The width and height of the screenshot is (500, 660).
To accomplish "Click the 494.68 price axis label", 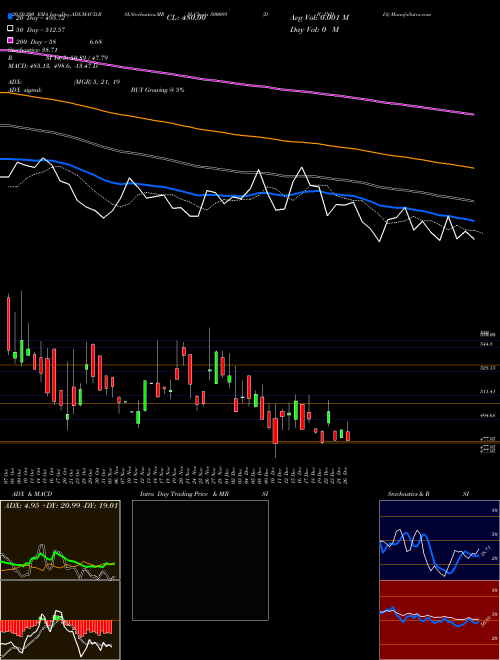I will coord(488,415).
